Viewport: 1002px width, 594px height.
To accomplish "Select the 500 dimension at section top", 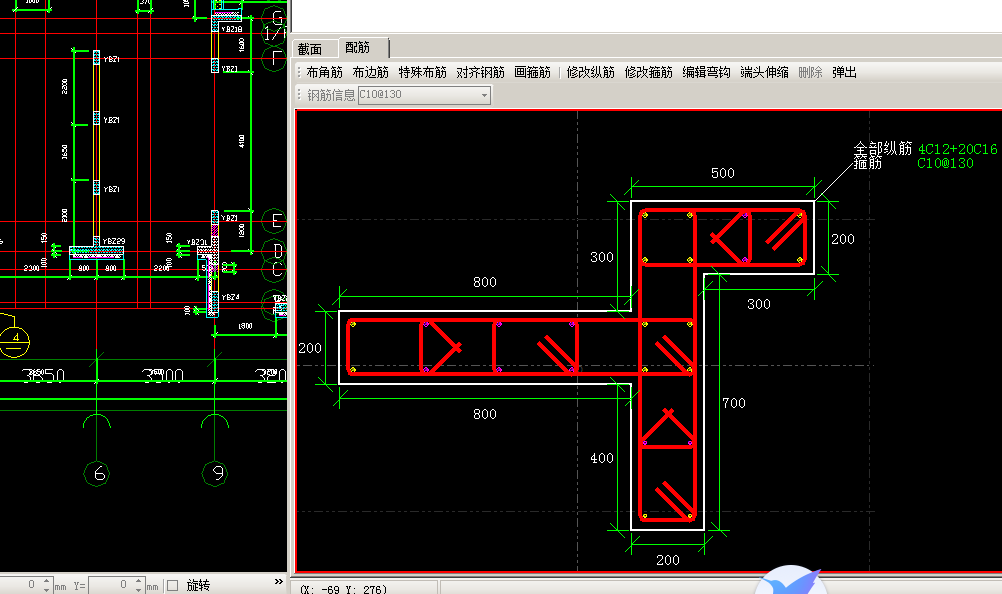I will coord(723,173).
